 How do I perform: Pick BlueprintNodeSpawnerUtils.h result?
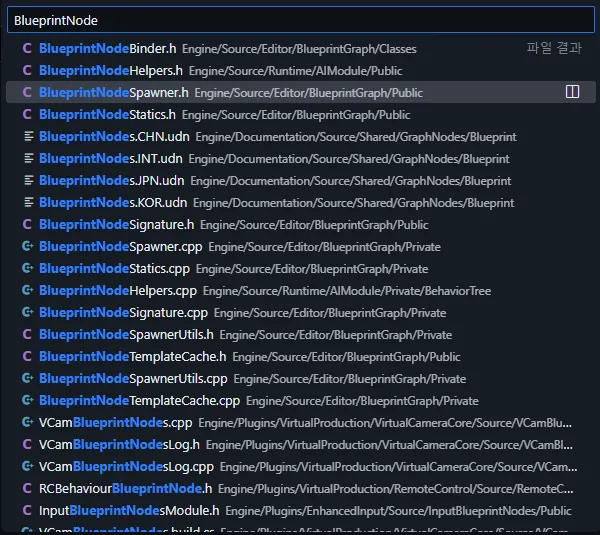(x=301, y=334)
